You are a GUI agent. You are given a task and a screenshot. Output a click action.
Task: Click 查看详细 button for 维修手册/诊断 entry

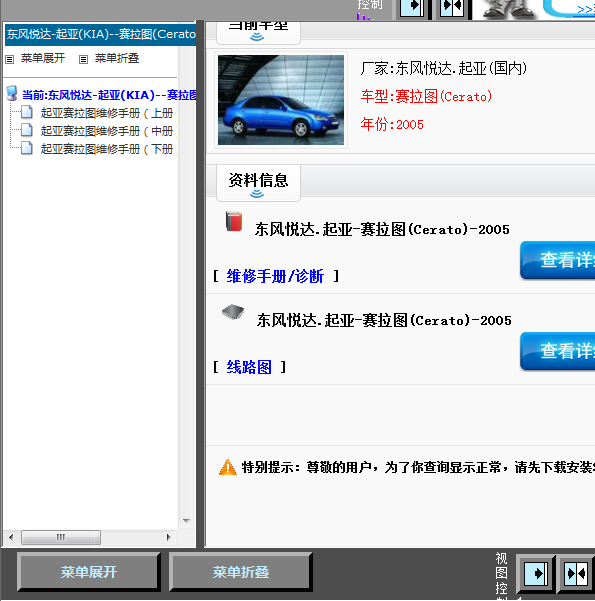coord(557,260)
